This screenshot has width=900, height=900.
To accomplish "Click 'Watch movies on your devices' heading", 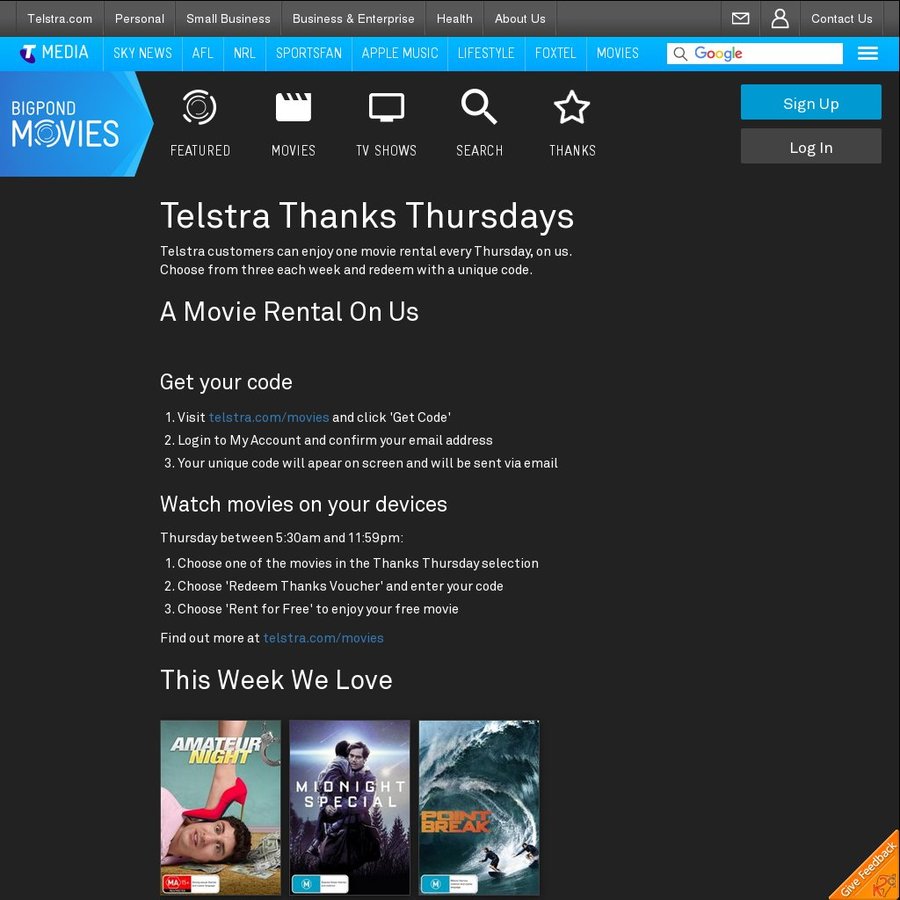I will coord(303,504).
